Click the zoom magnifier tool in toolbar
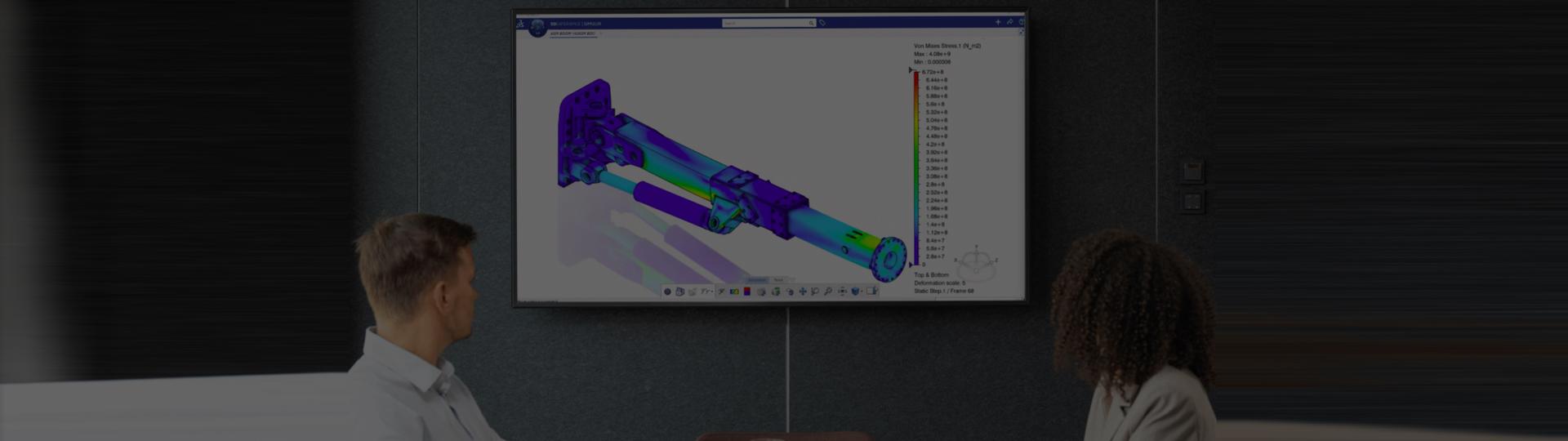This screenshot has width=1568, height=441. coord(828,292)
